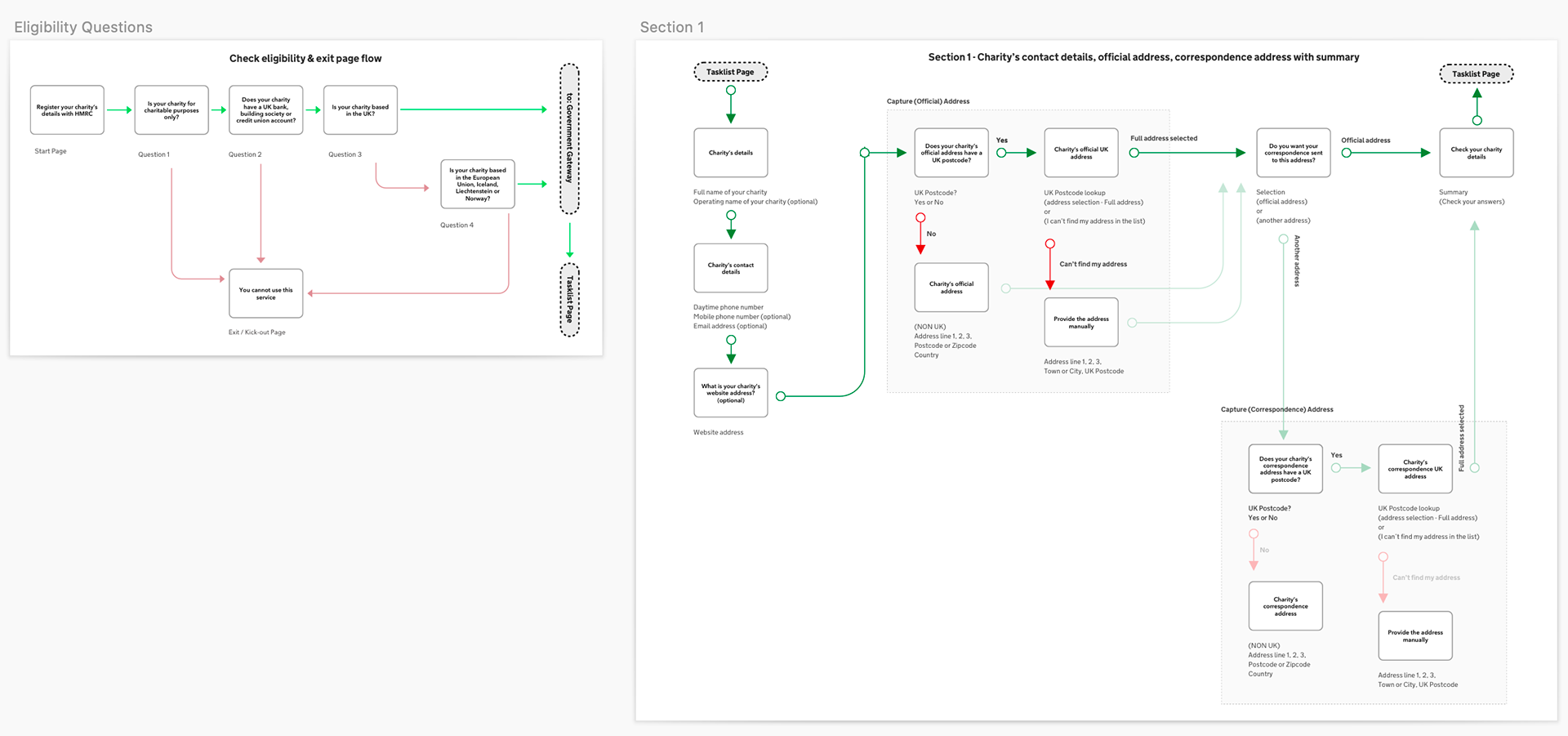Screen dimensions: 1568x736
Task: Select the 'Charity's official UK address' box
Action: point(1081,153)
